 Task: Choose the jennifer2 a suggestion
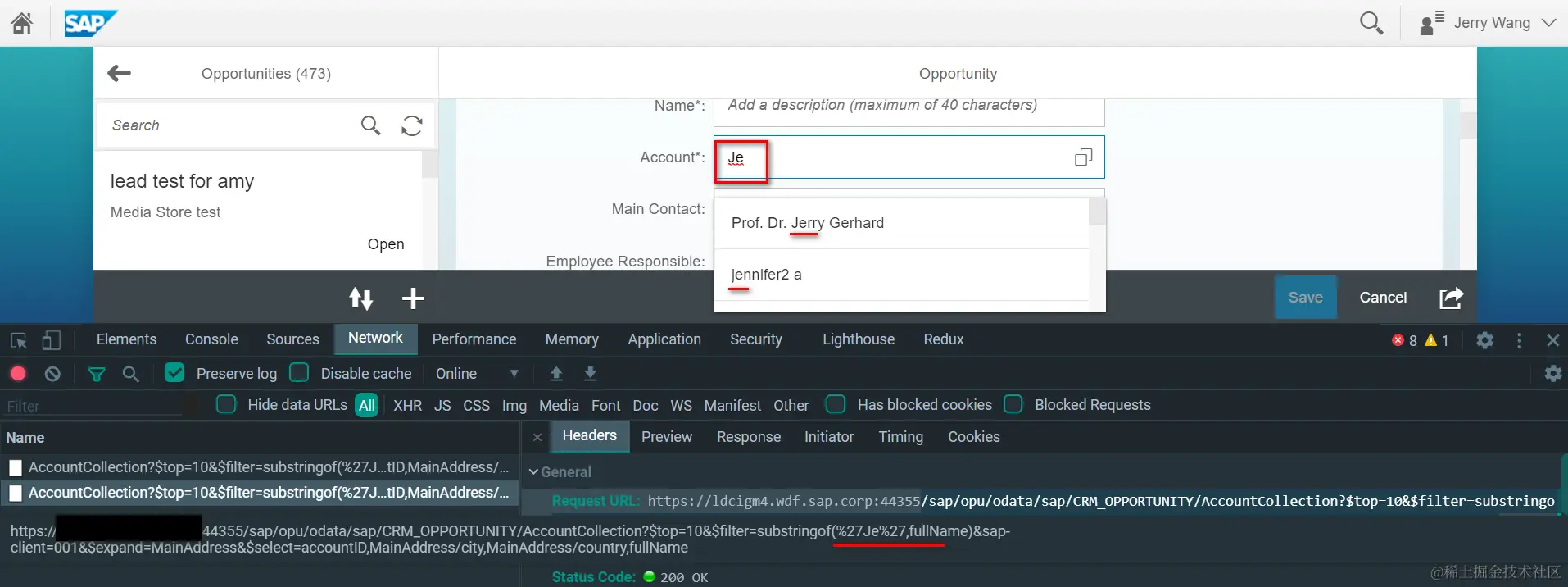click(x=901, y=275)
